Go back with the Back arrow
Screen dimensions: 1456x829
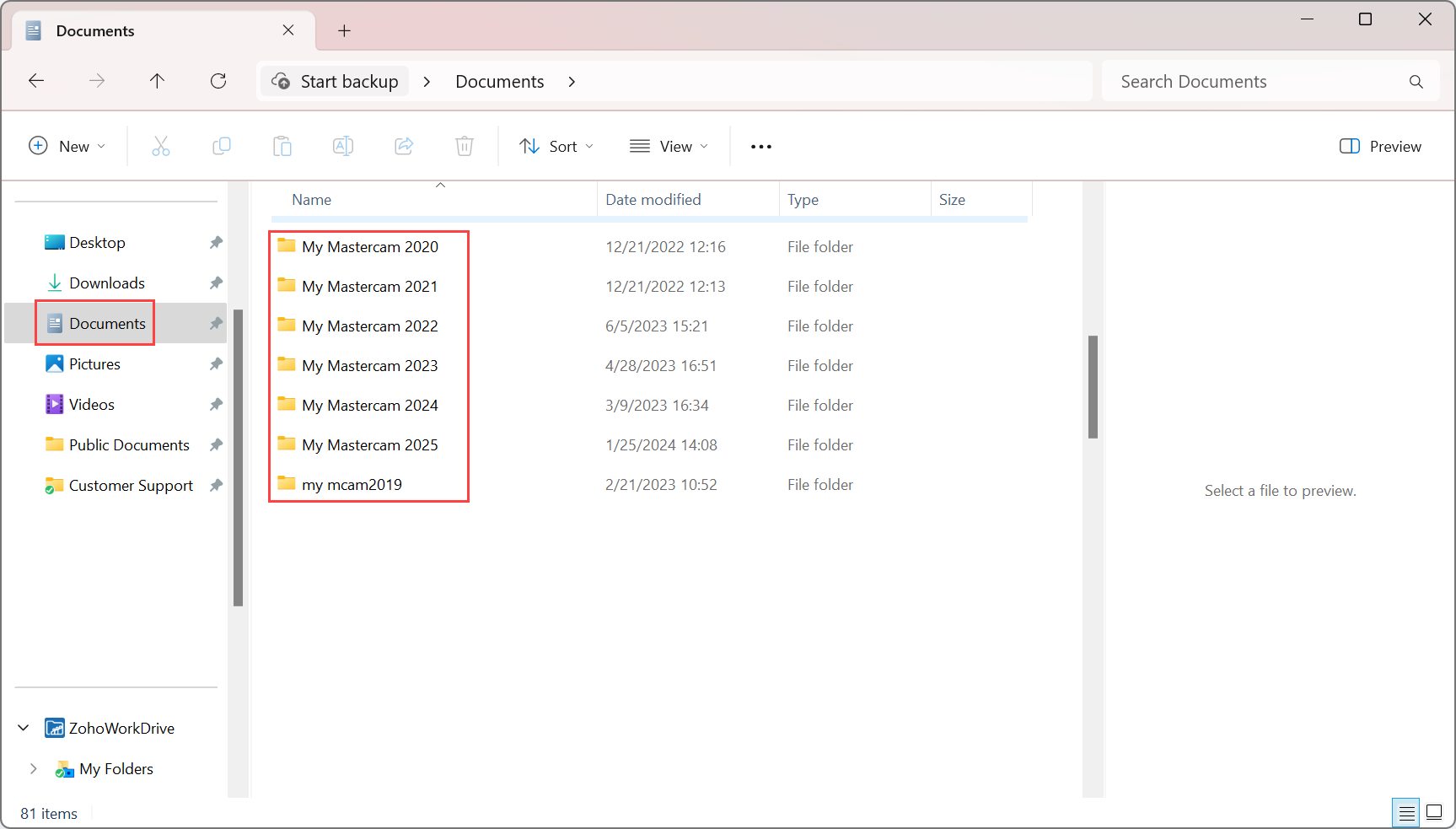pos(36,81)
